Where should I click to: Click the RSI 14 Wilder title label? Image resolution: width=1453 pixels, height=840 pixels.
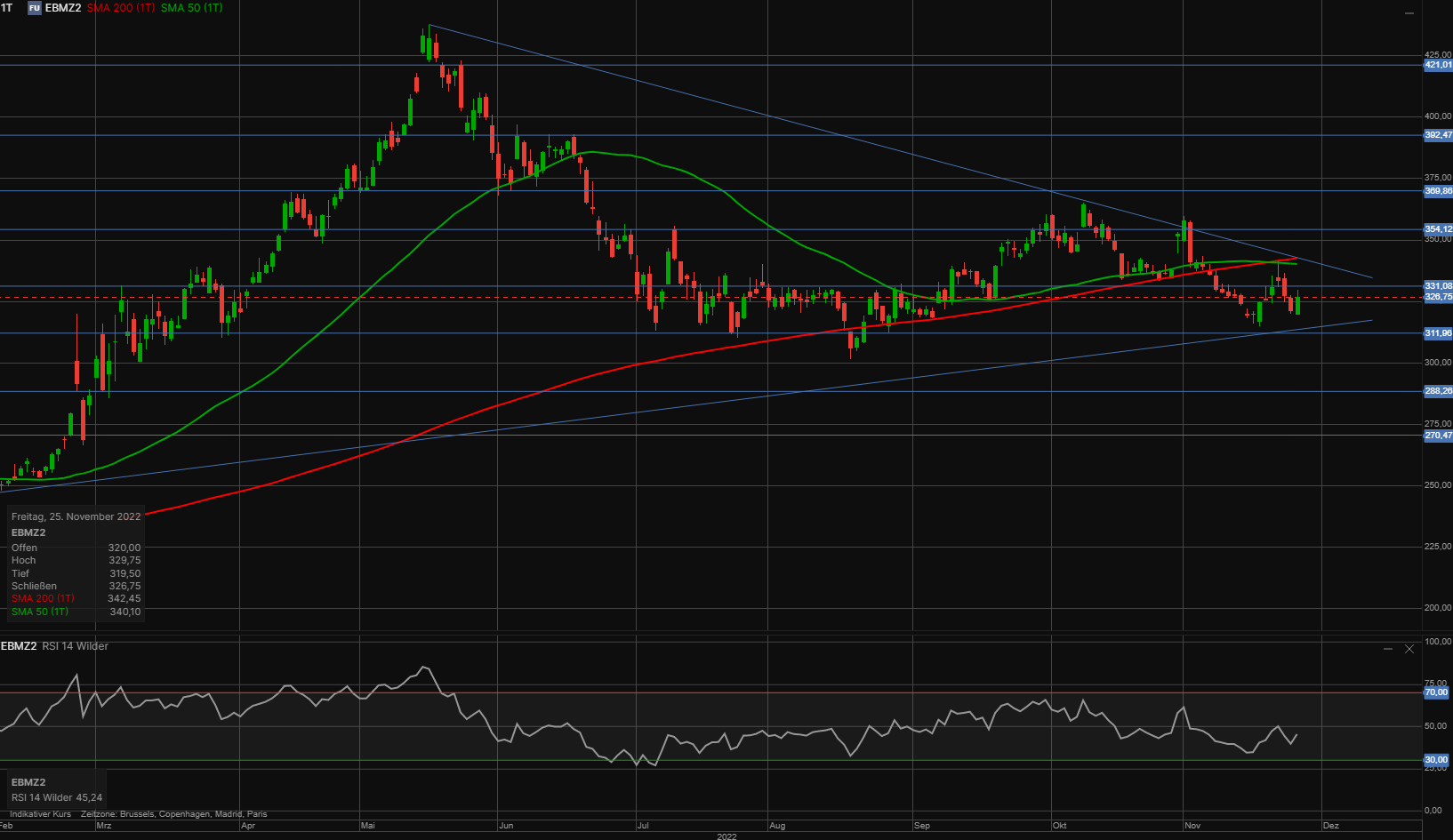76,646
